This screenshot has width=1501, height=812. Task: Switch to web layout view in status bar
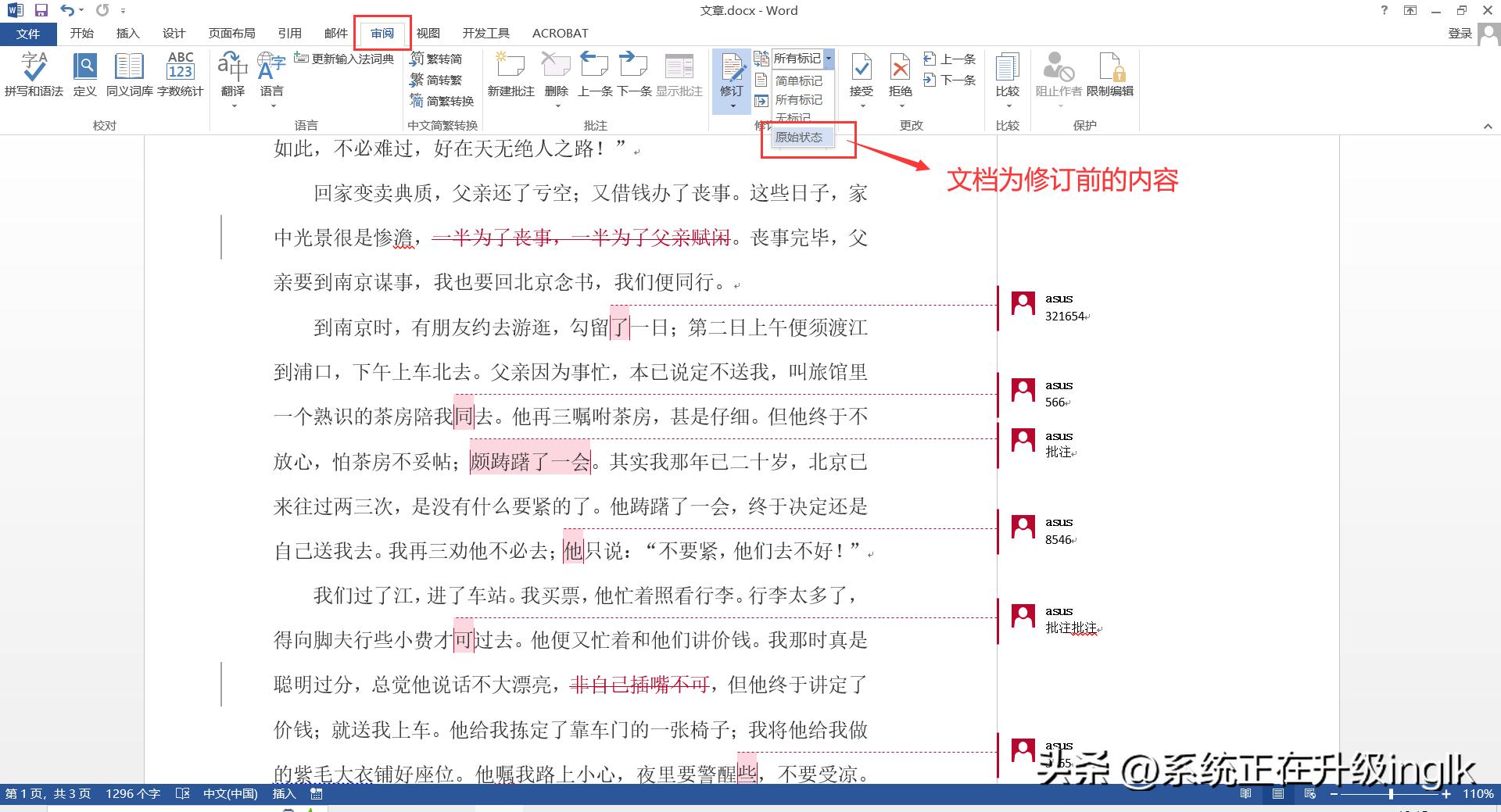pyautogui.click(x=1310, y=794)
